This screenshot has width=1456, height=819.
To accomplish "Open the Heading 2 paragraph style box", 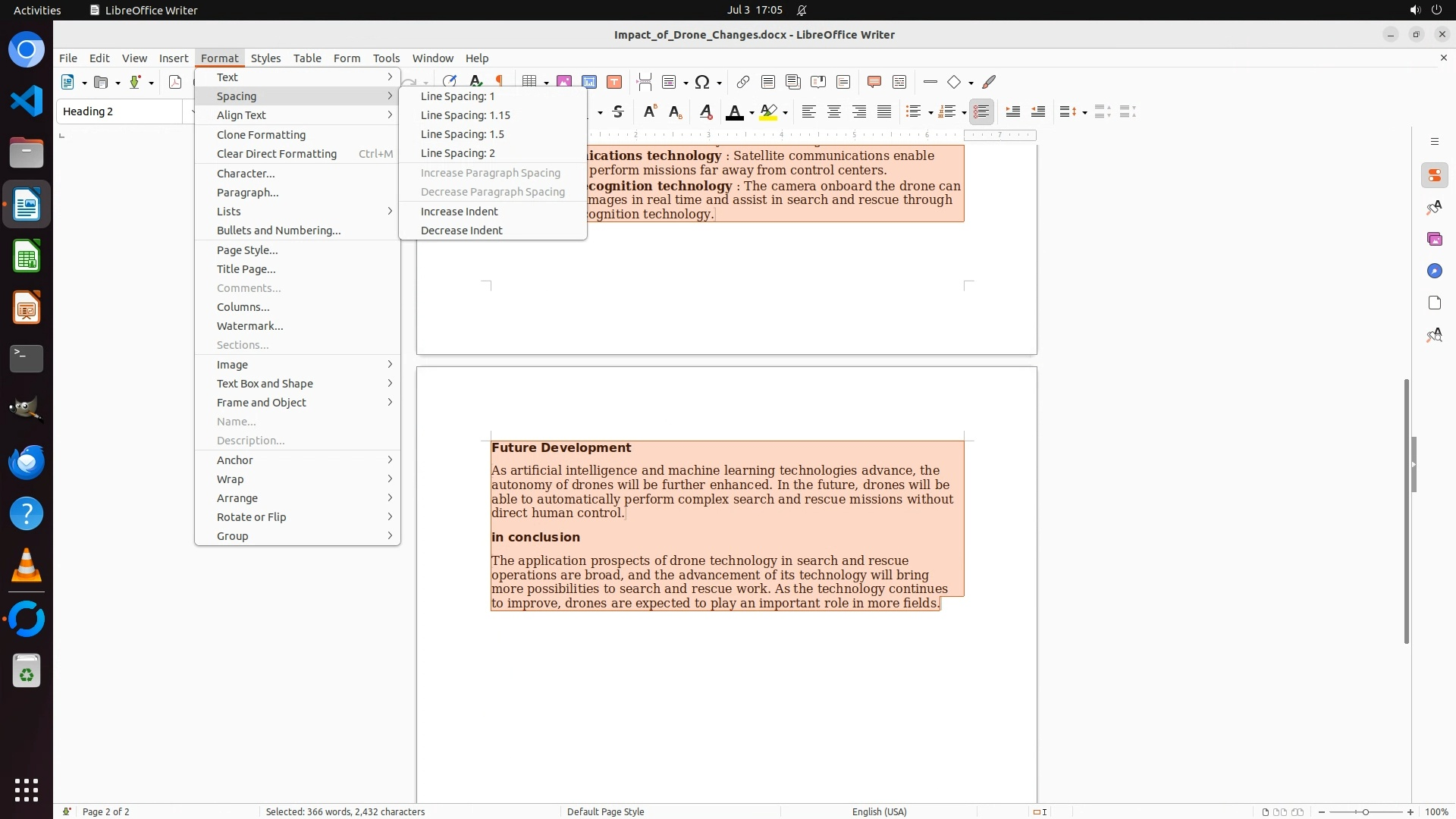I will pos(120,111).
